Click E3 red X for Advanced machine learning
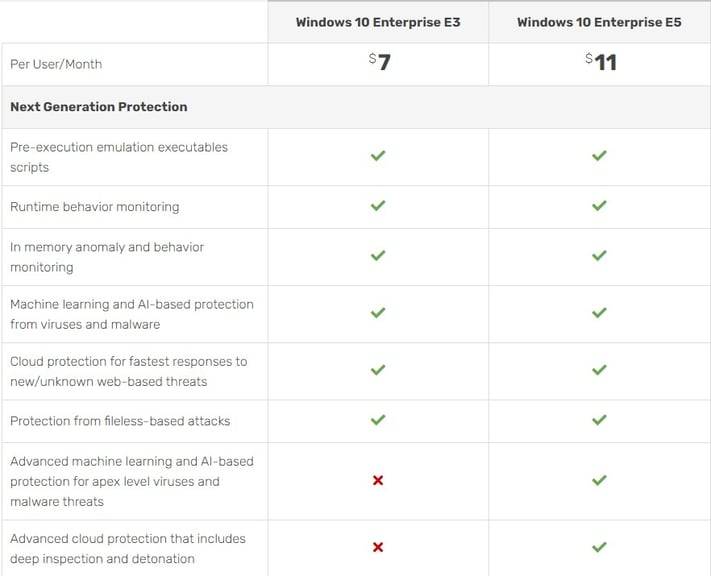The image size is (711, 576). pos(378,481)
